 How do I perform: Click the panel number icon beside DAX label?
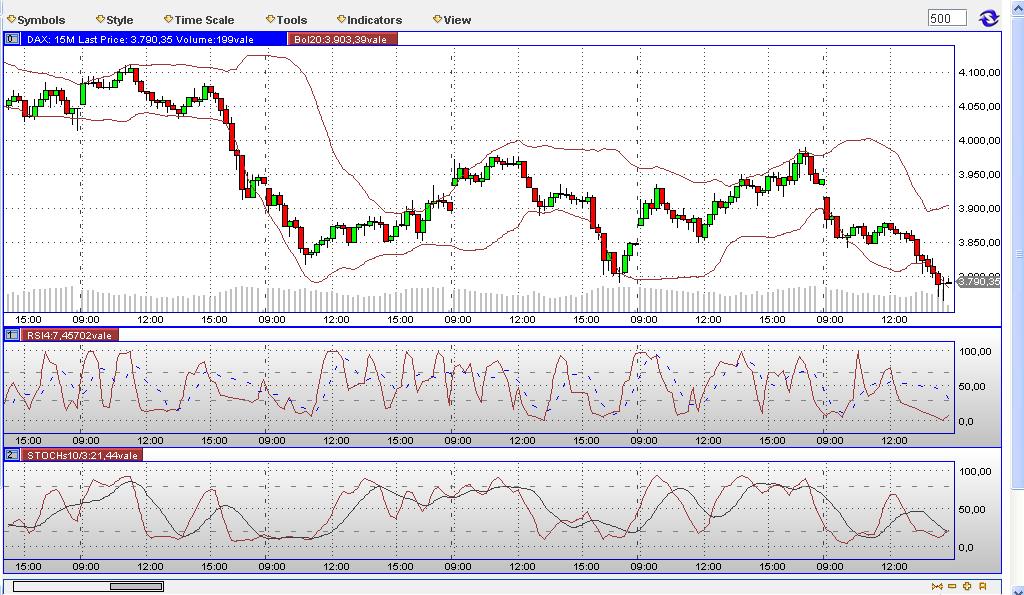(x=10, y=38)
